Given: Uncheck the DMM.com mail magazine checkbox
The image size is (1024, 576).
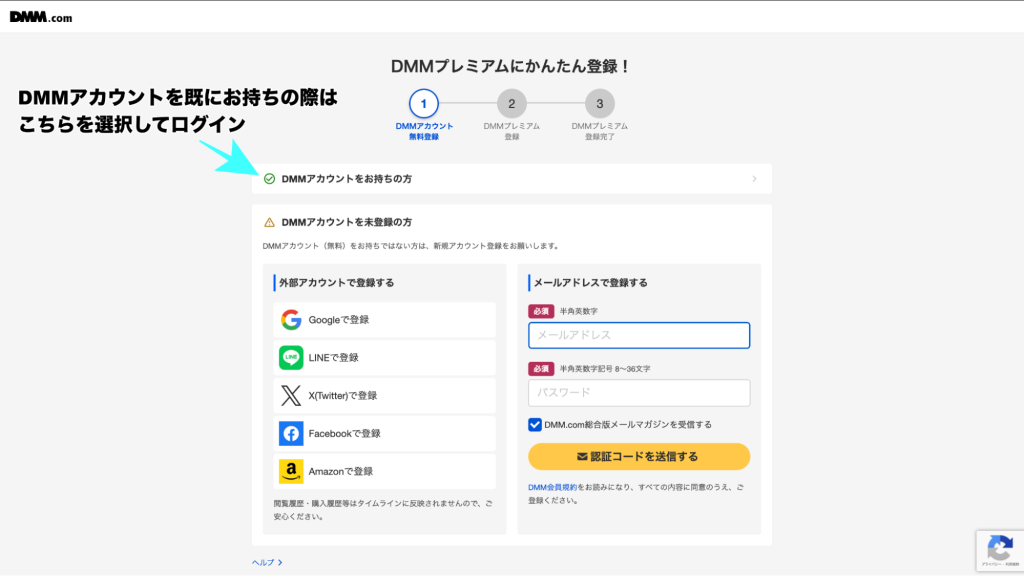Looking at the screenshot, I should click(x=535, y=425).
